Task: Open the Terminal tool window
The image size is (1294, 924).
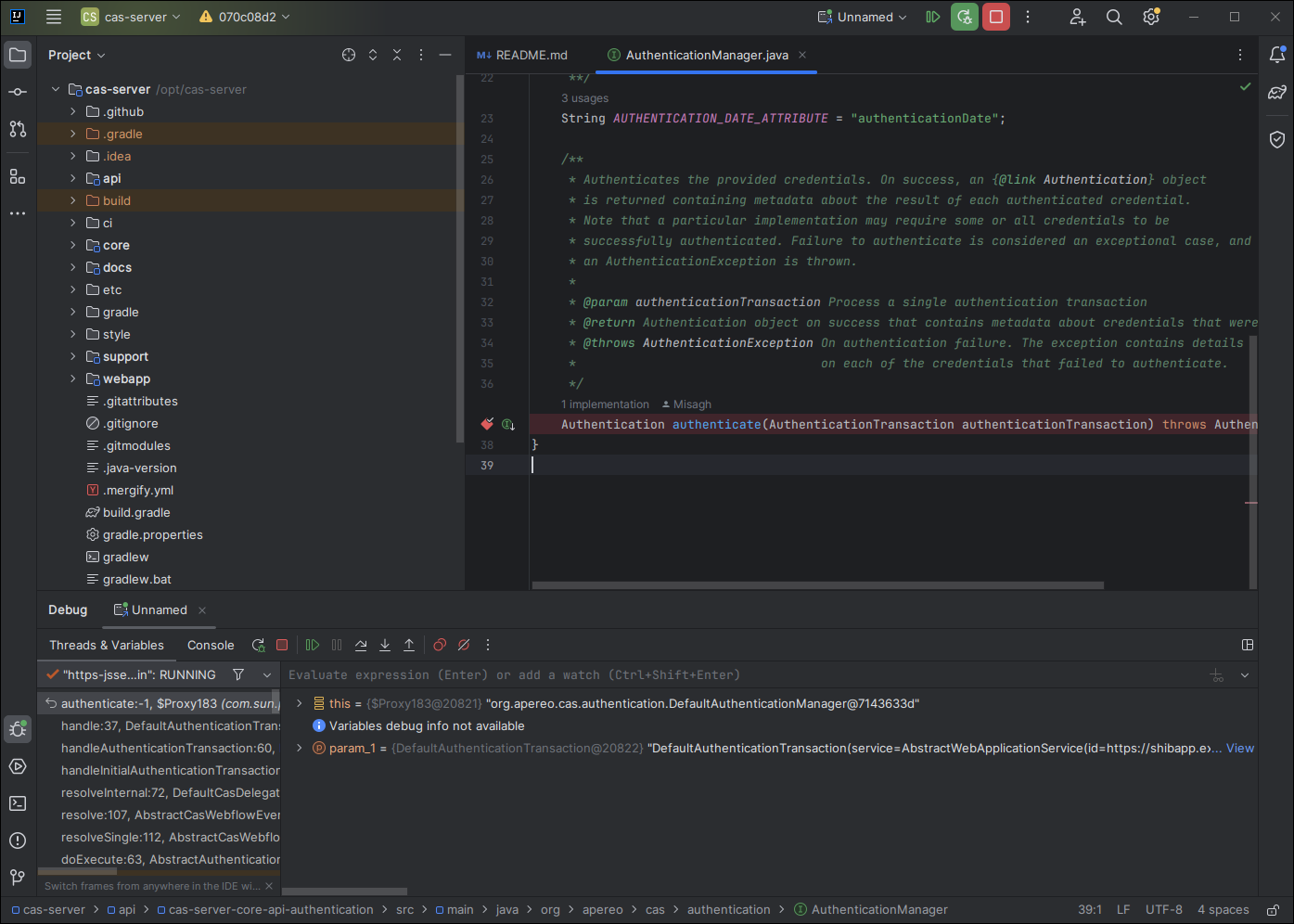Action: (x=18, y=803)
